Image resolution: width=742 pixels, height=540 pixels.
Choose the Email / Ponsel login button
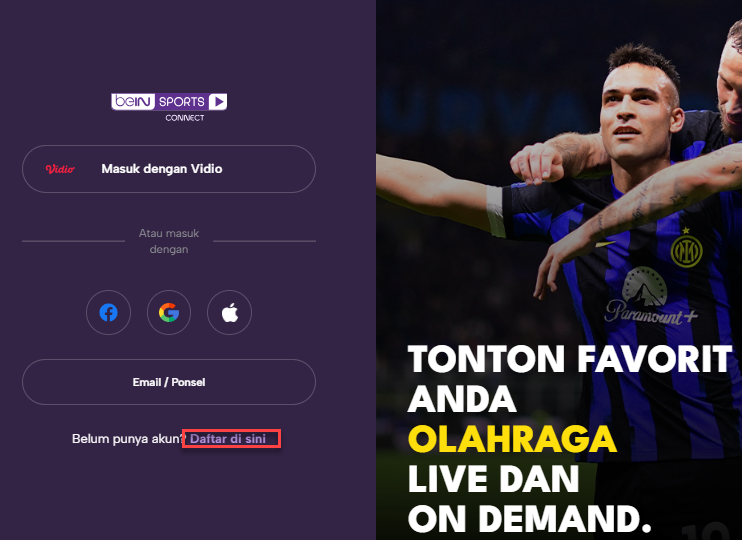(x=169, y=382)
